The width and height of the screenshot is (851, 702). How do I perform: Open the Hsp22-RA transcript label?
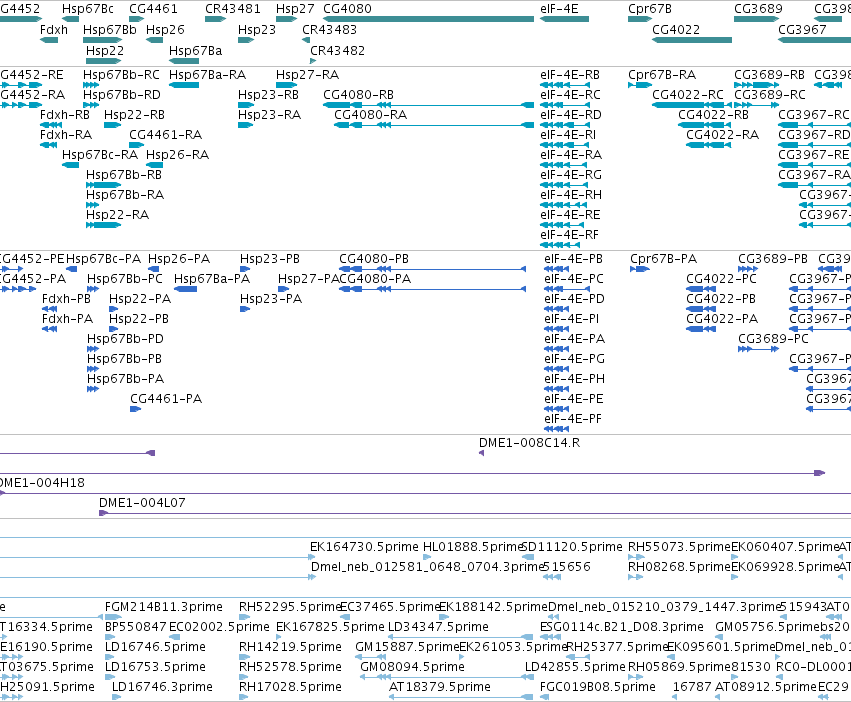pyautogui.click(x=117, y=215)
